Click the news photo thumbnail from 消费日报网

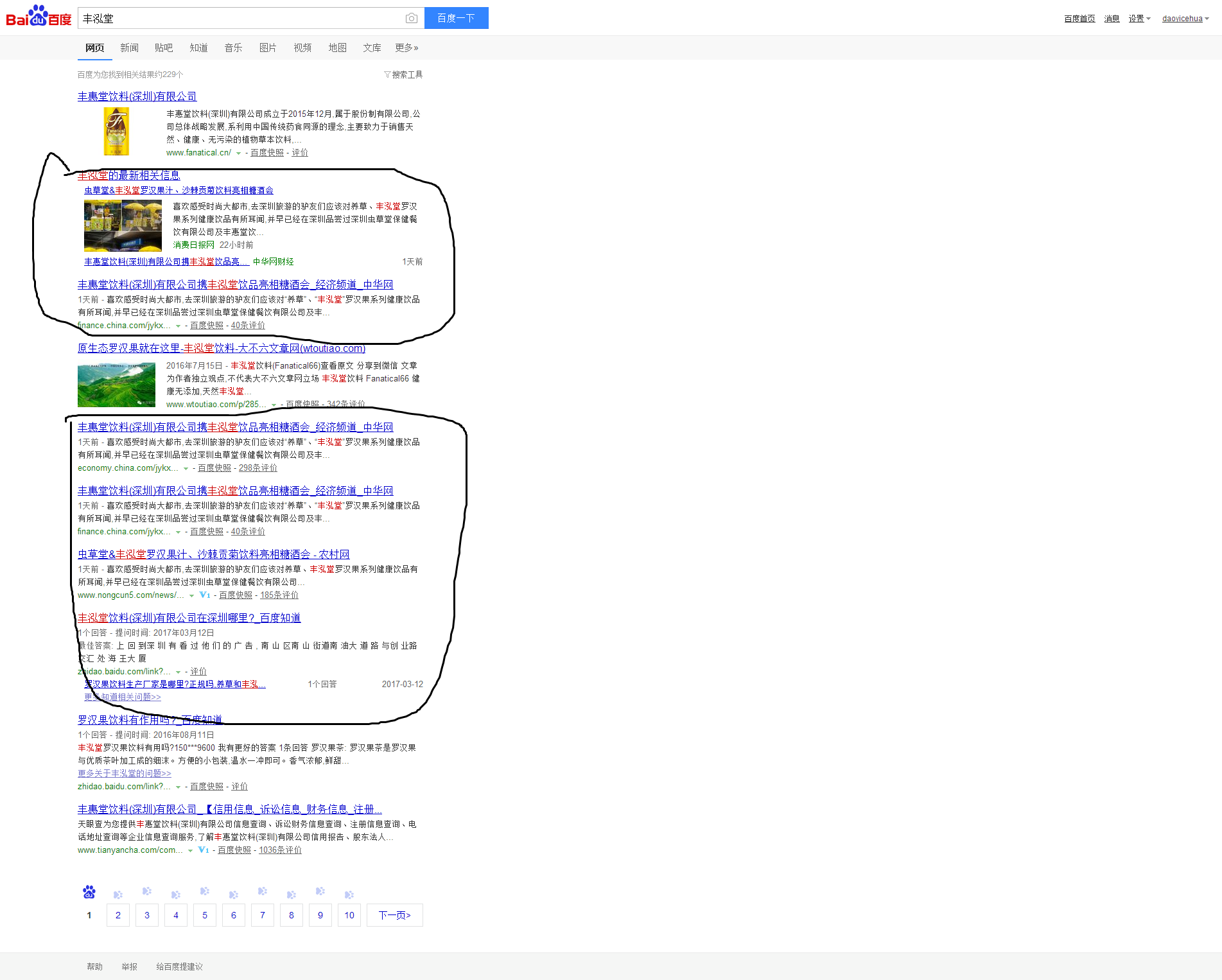tap(123, 225)
